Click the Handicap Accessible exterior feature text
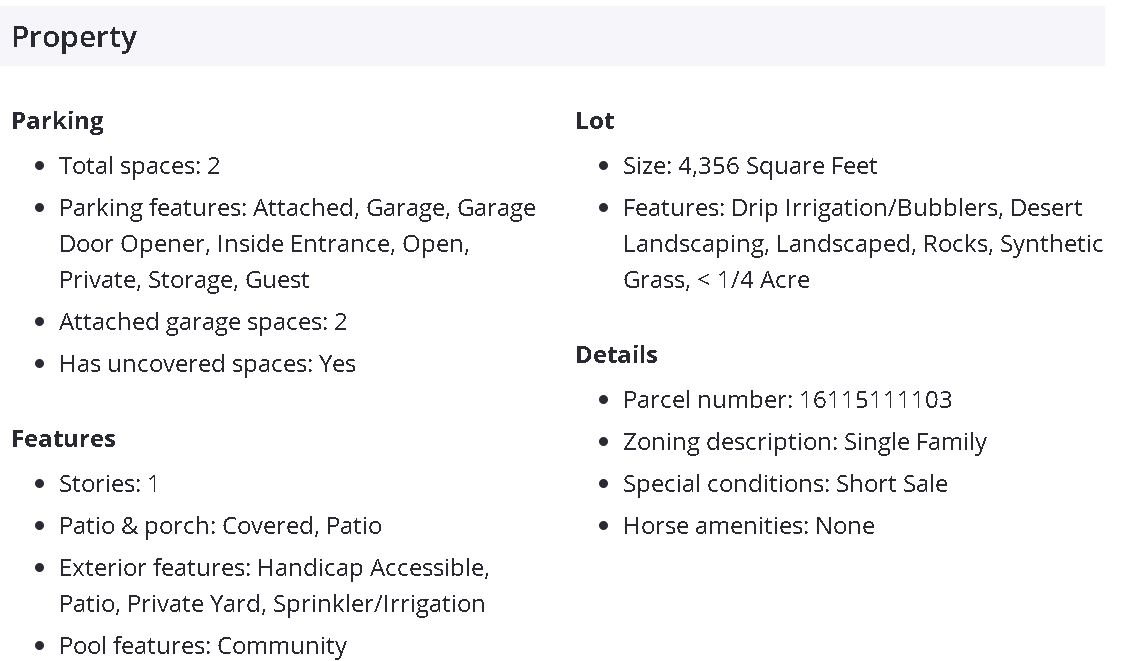 coord(373,568)
